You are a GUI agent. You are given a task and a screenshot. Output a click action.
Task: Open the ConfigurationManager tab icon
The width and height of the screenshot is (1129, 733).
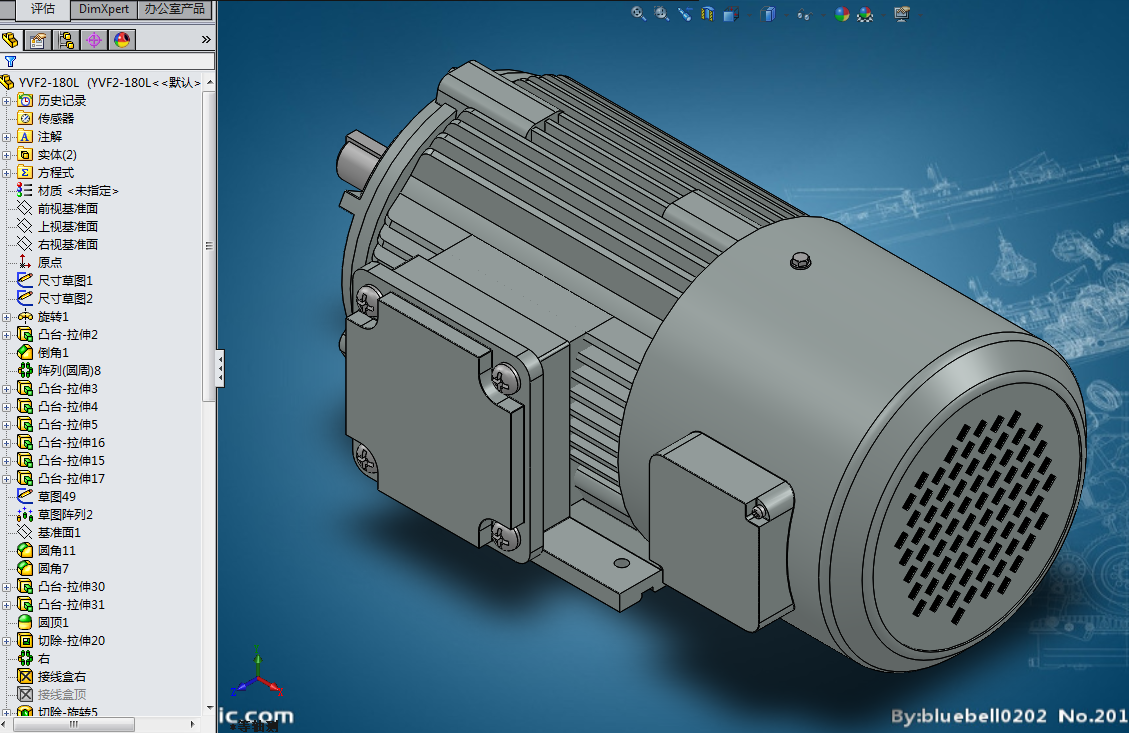(x=66, y=40)
